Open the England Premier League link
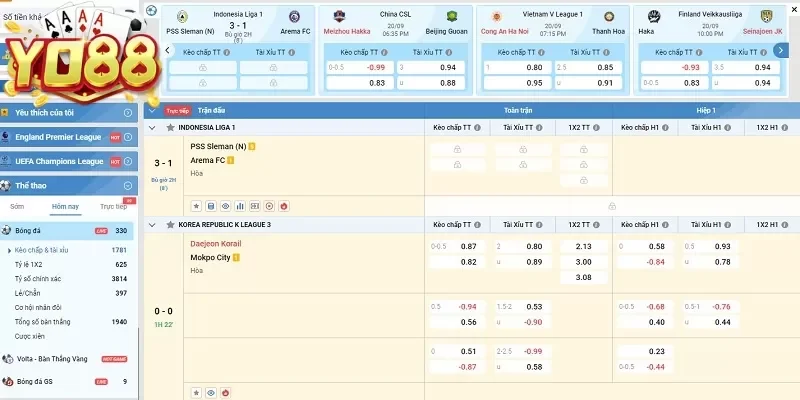The height and width of the screenshot is (400, 800). pos(58,137)
